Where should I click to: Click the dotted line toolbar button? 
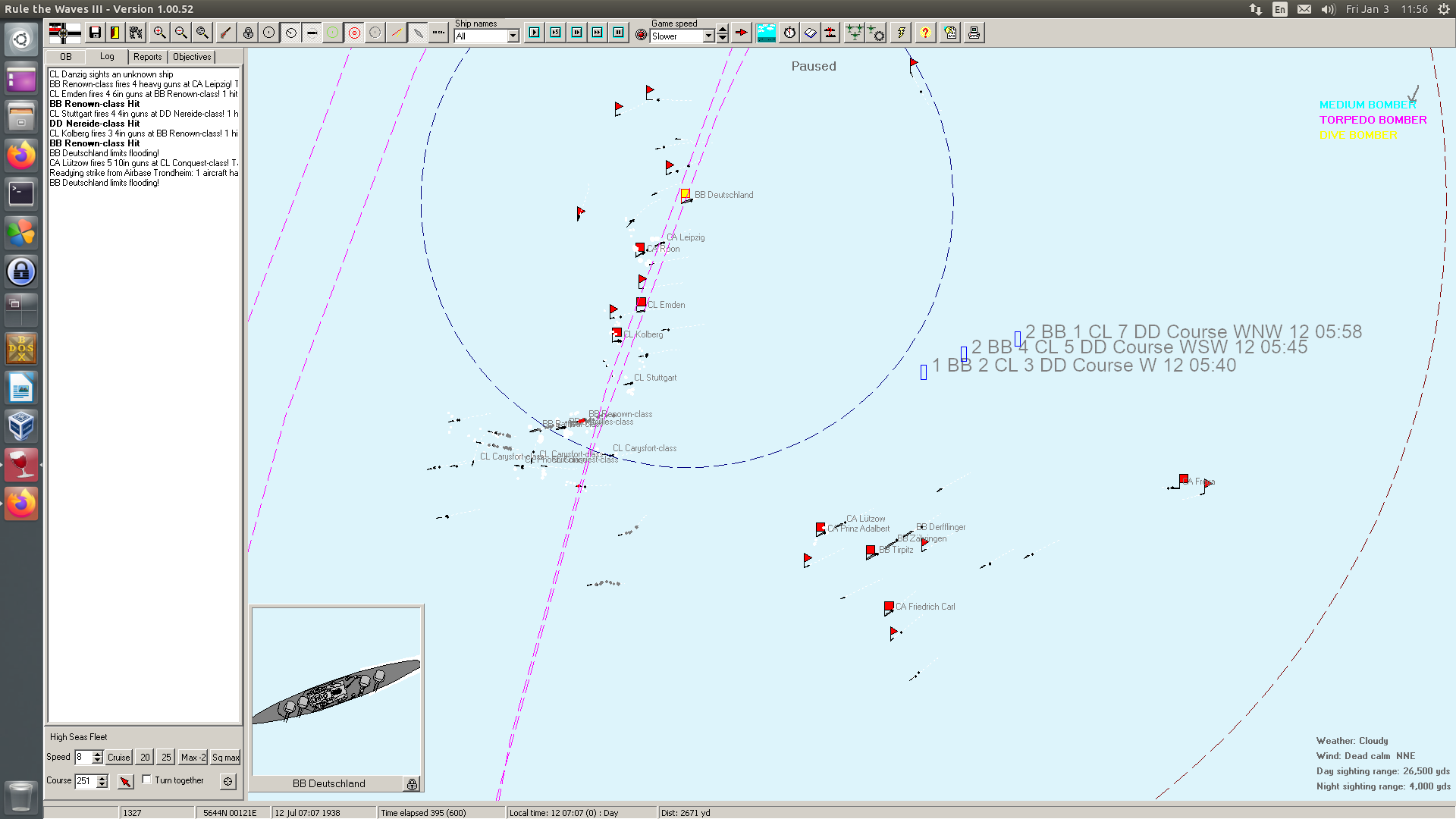(439, 33)
